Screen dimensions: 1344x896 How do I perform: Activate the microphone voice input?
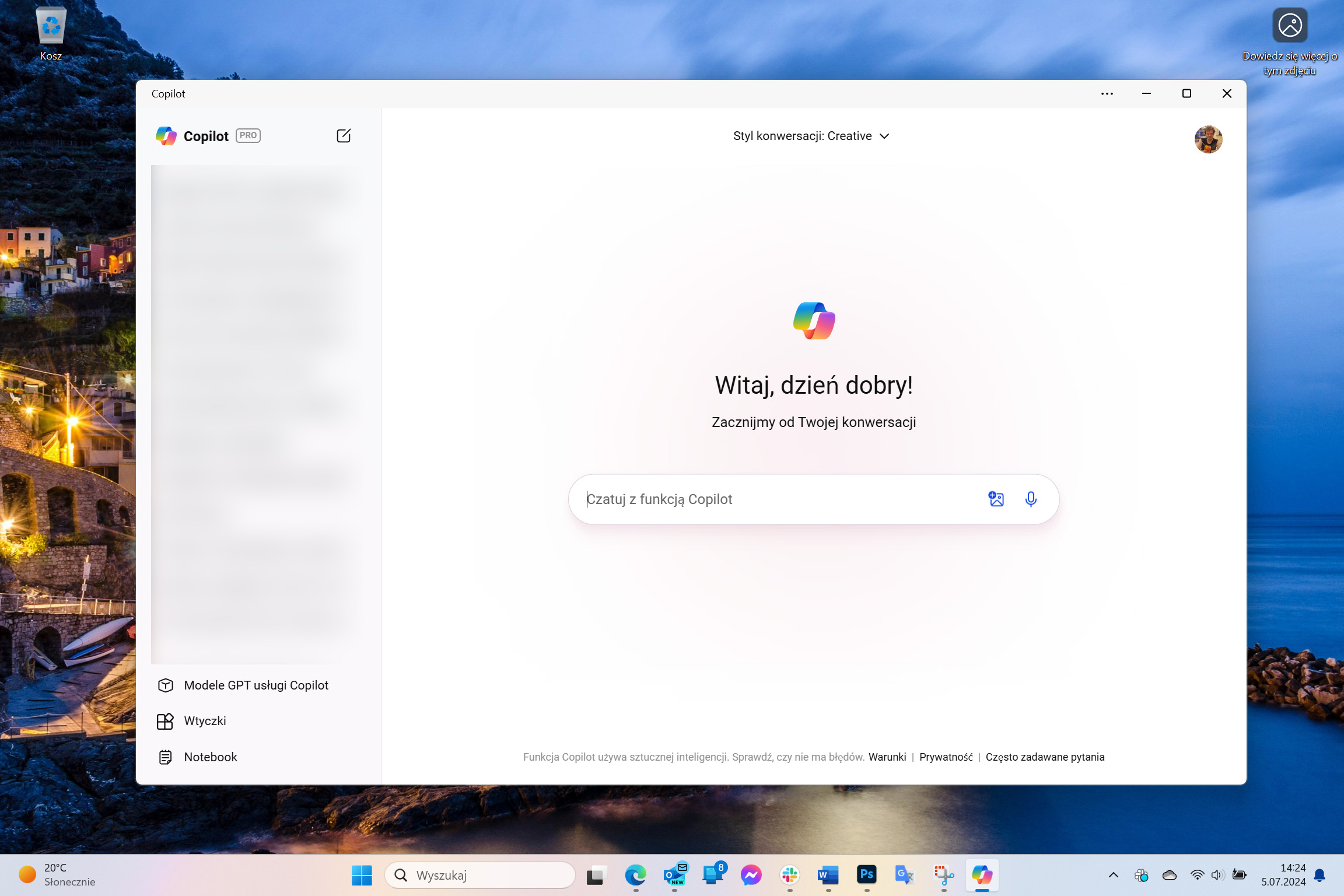click(1031, 499)
